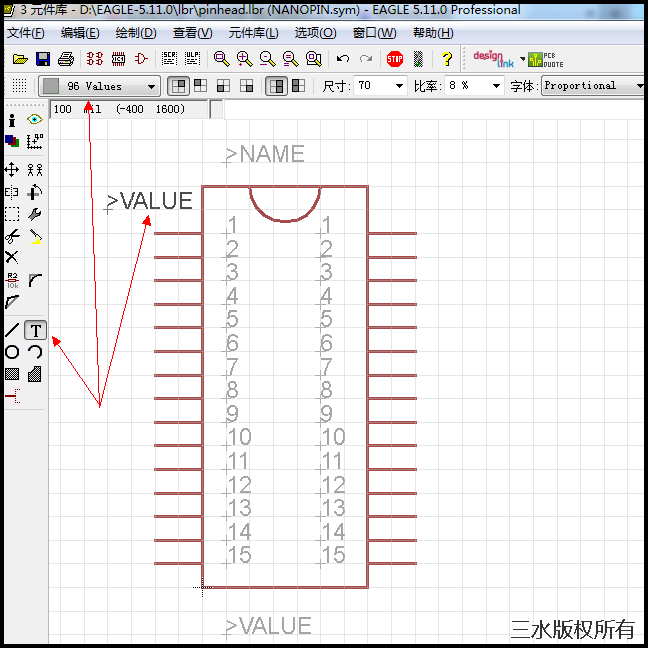Viewport: 648px width, 648px height.
Task: Open the Device editor icon
Action: pos(95,59)
